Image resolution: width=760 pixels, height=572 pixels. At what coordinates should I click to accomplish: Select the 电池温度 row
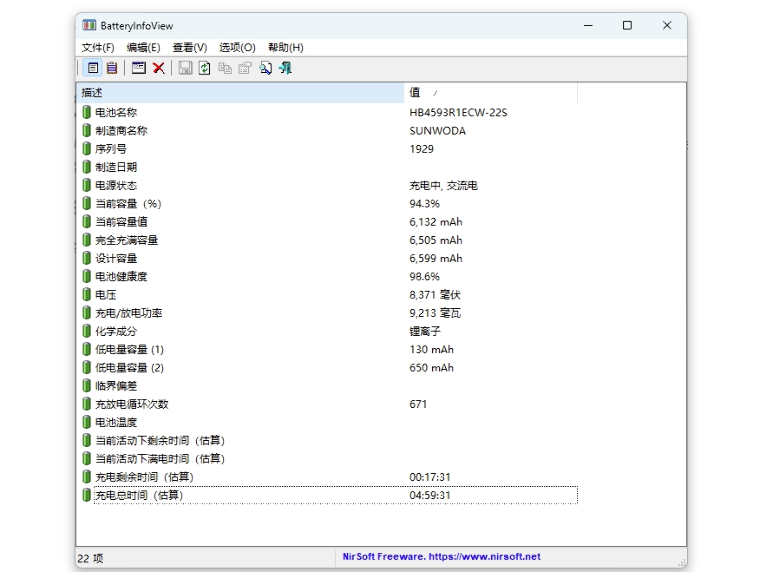[330, 423]
